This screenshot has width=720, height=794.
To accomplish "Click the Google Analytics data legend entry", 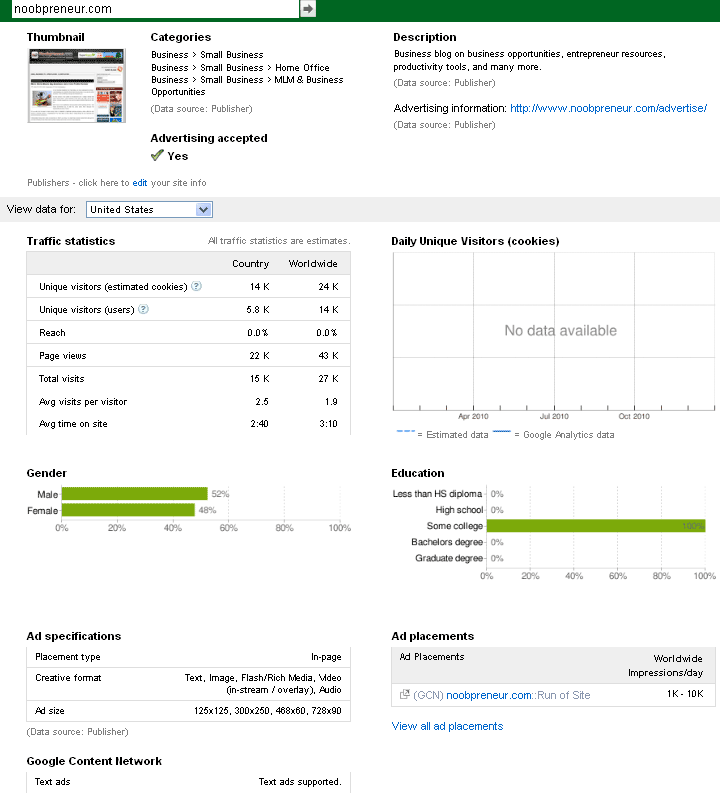I will pyautogui.click(x=553, y=434).
